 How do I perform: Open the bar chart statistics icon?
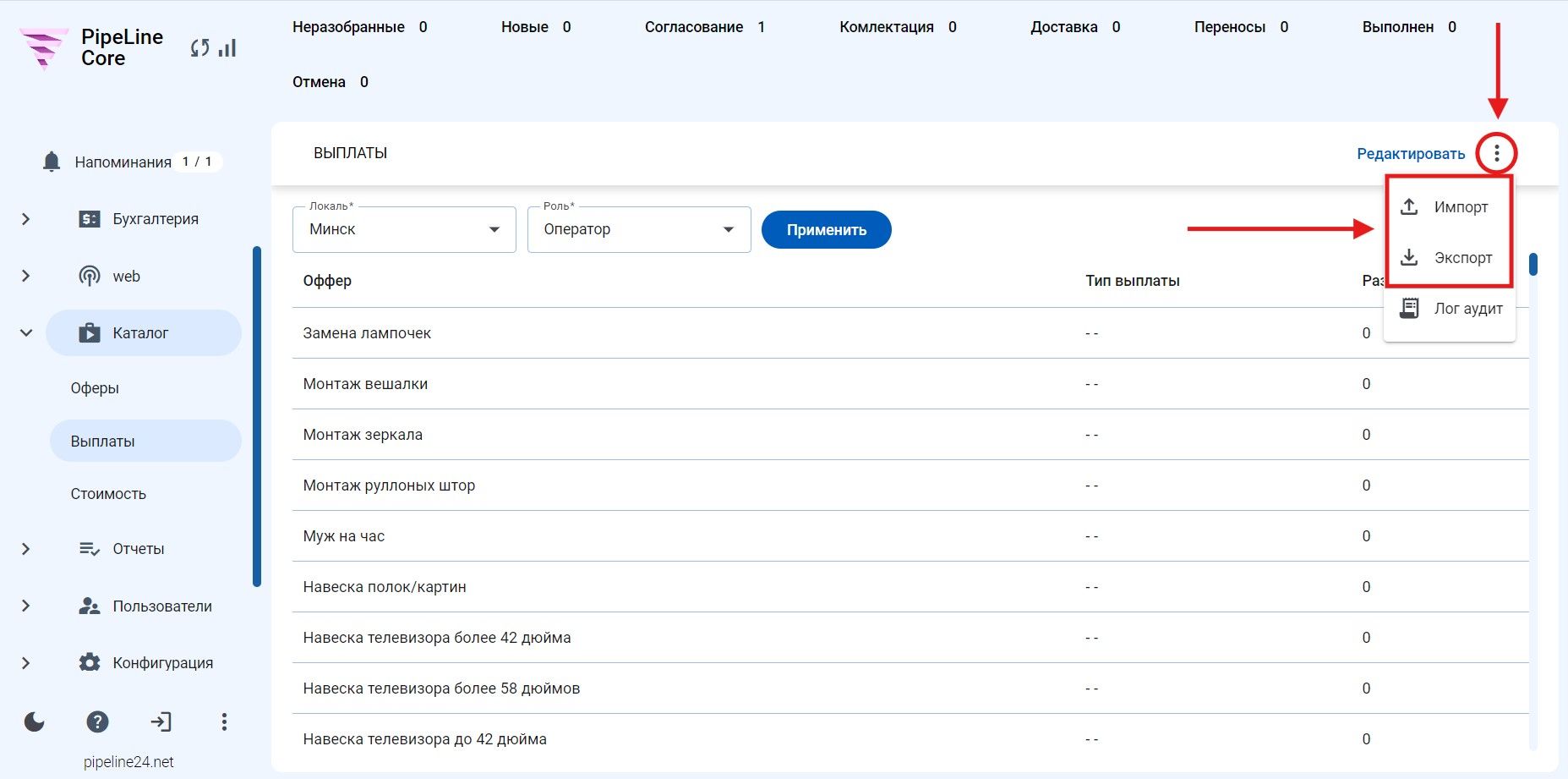[227, 48]
